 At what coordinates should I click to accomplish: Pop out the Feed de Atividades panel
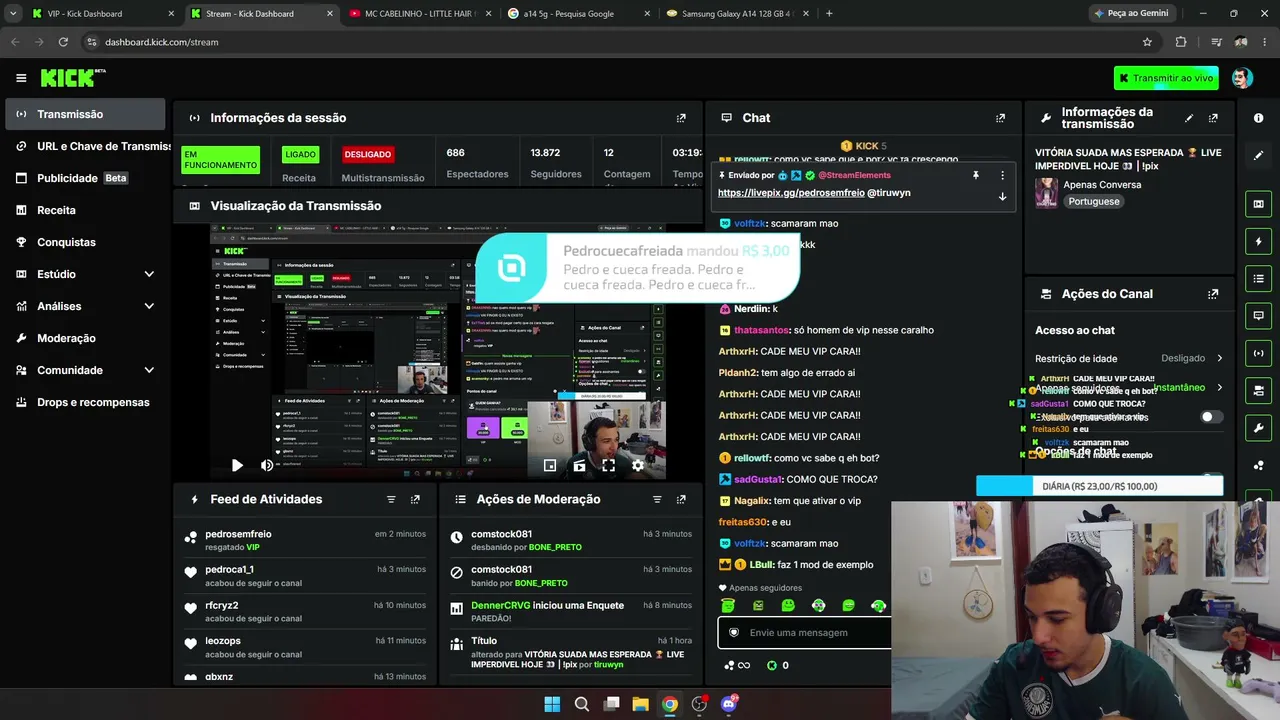(x=415, y=499)
